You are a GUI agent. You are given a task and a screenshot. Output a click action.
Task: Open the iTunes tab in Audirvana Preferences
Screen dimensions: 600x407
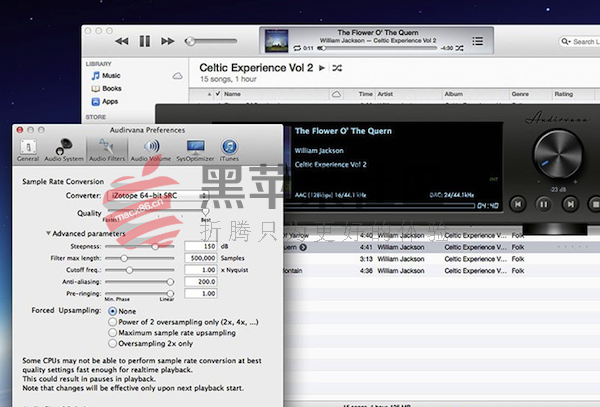(229, 150)
